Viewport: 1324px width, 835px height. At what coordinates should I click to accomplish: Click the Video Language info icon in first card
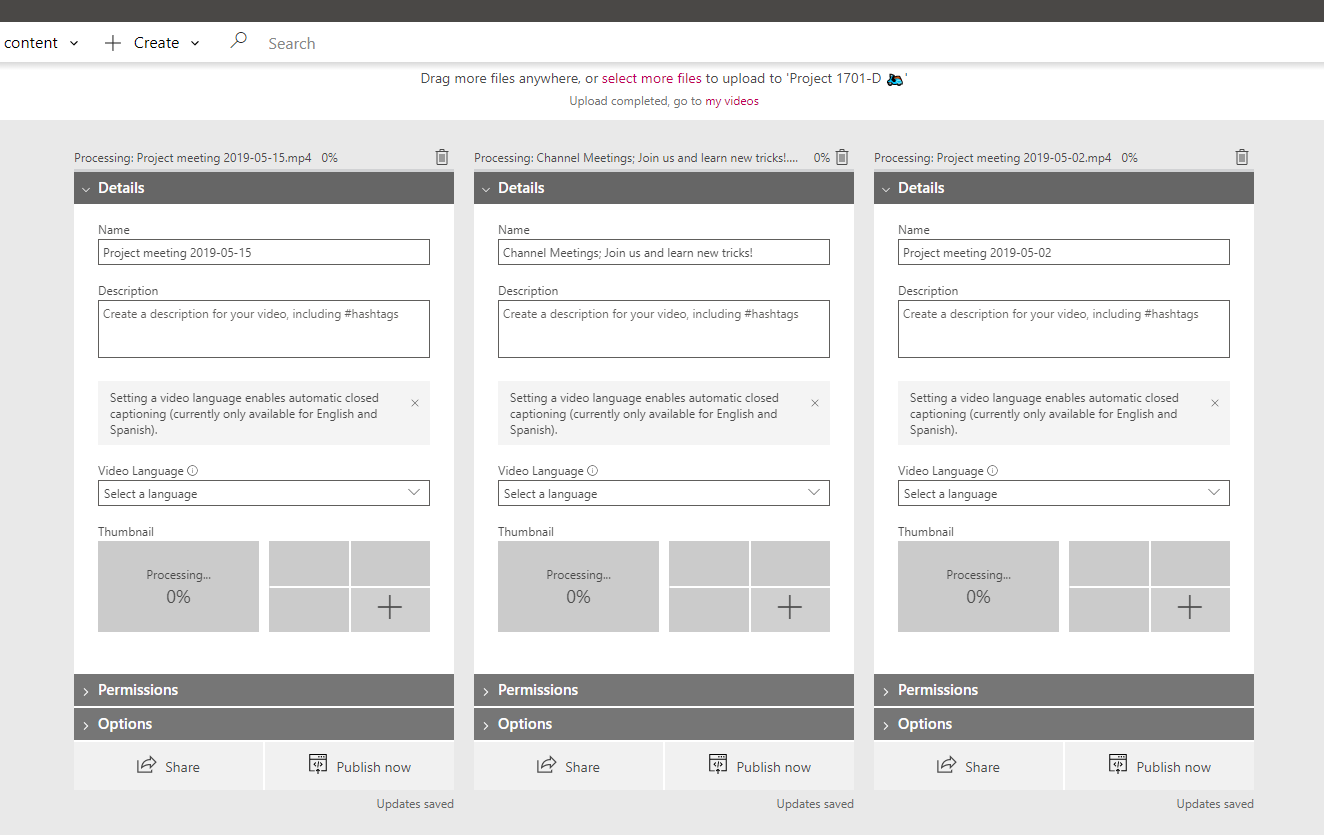[x=193, y=471]
